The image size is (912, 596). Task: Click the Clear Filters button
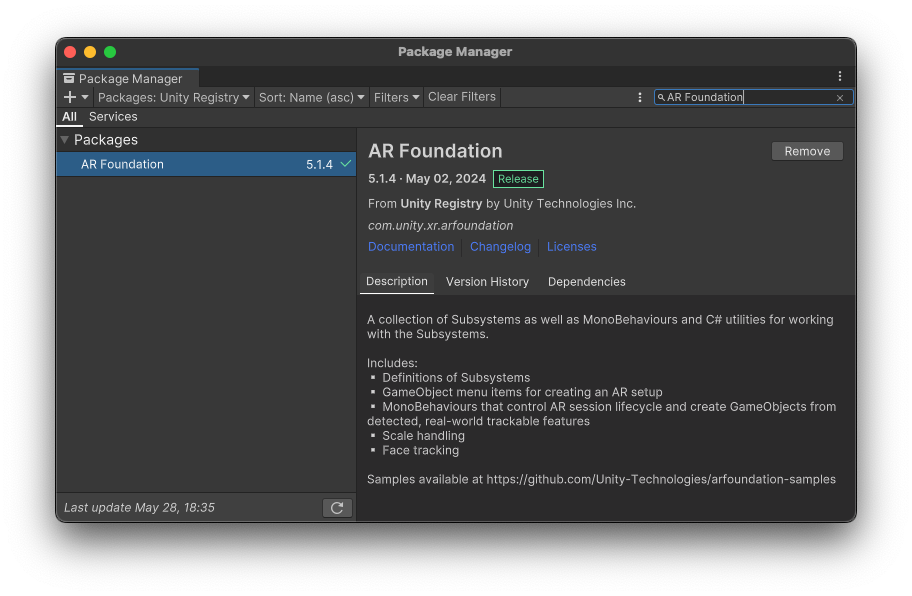click(x=462, y=97)
